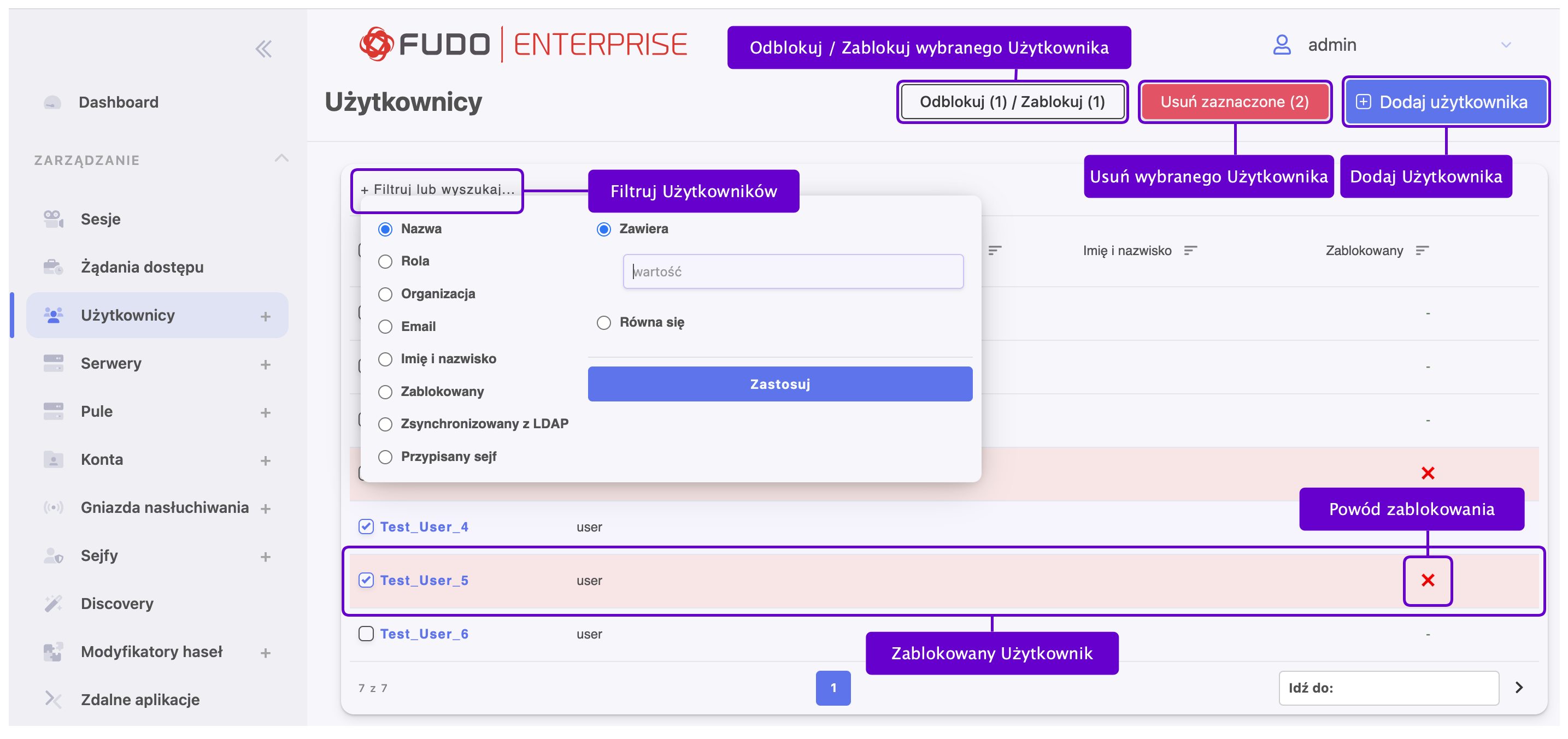Click the Sejfy safe icon in sidebar
1568x739 pixels.
pyautogui.click(x=53, y=555)
